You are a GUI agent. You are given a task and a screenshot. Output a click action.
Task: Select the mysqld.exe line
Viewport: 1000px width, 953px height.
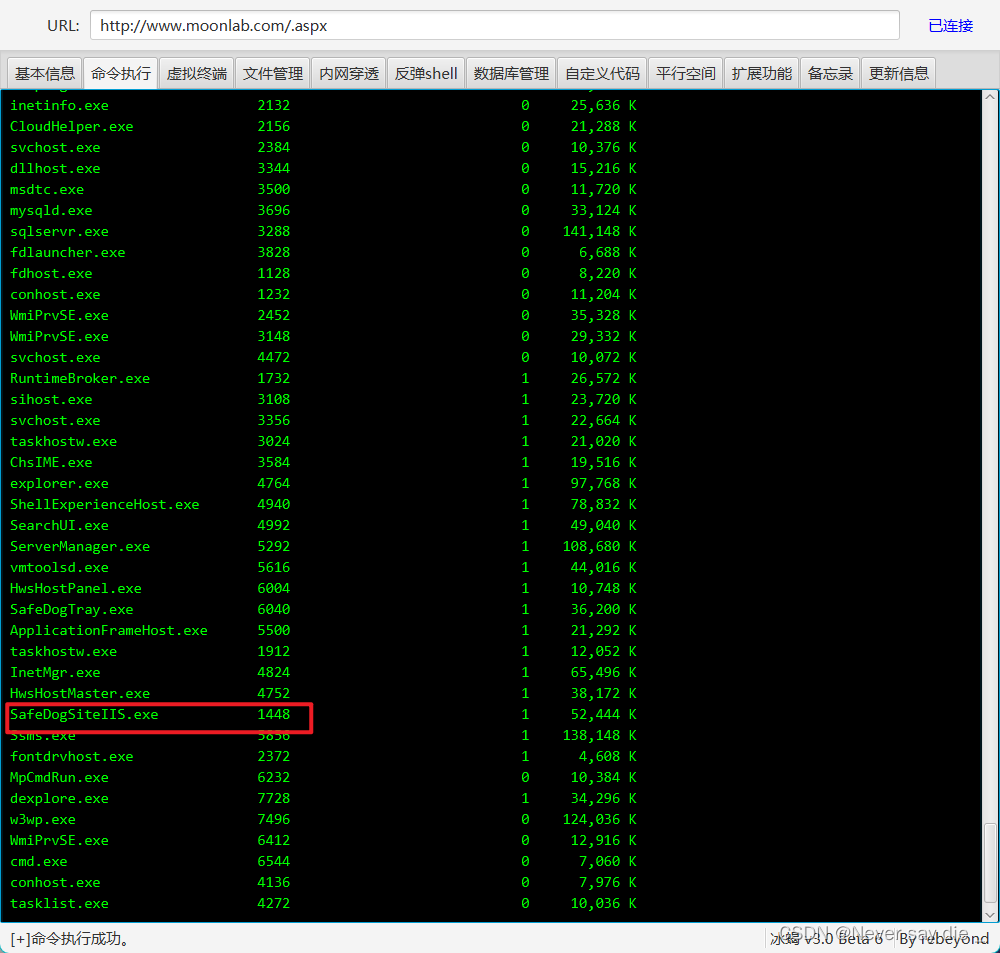point(323,211)
